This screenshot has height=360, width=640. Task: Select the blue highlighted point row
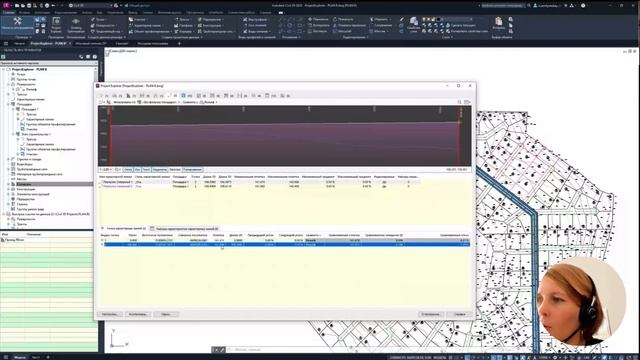click(x=287, y=244)
